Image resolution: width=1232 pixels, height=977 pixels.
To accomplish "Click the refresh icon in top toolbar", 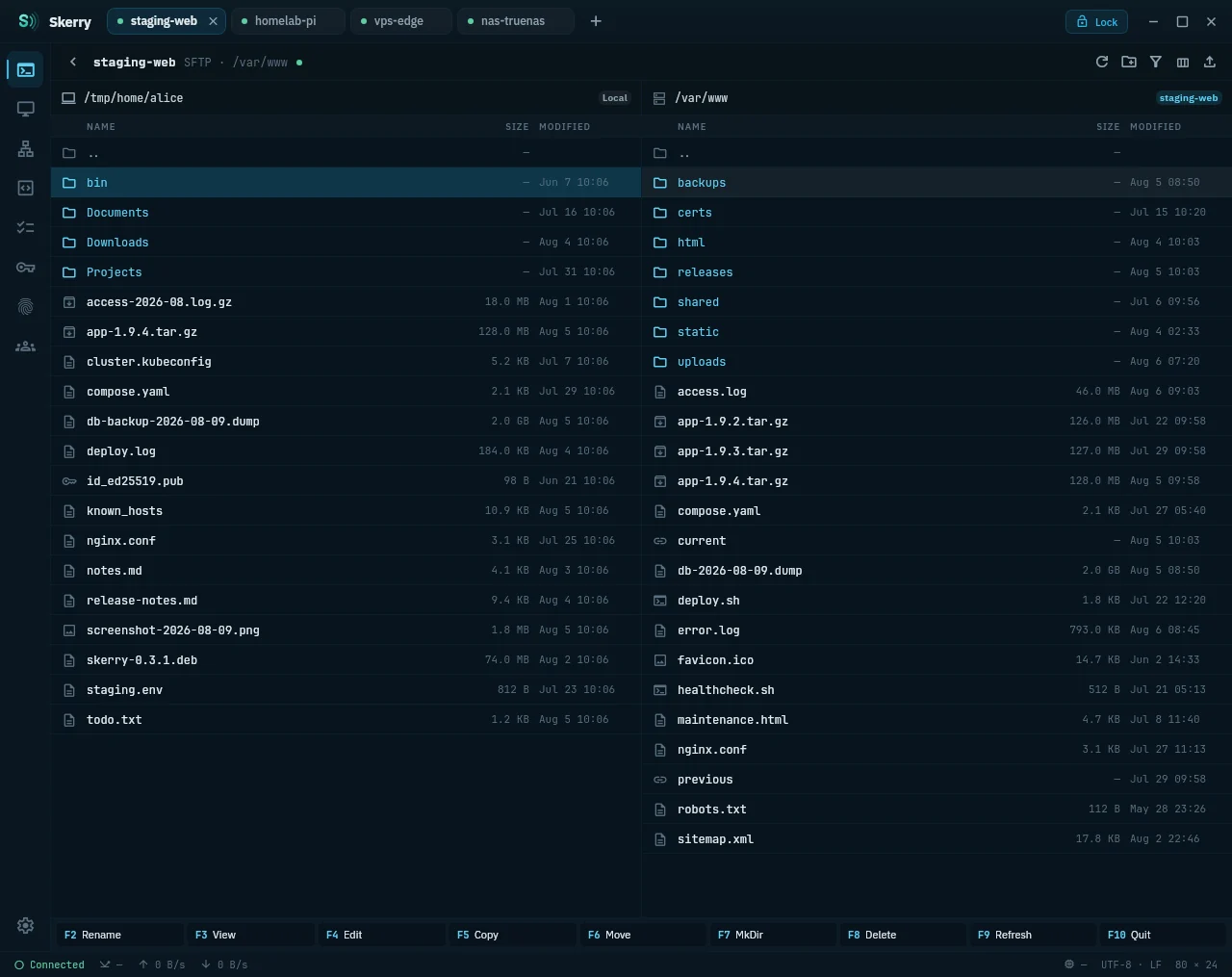I will coord(1102,62).
